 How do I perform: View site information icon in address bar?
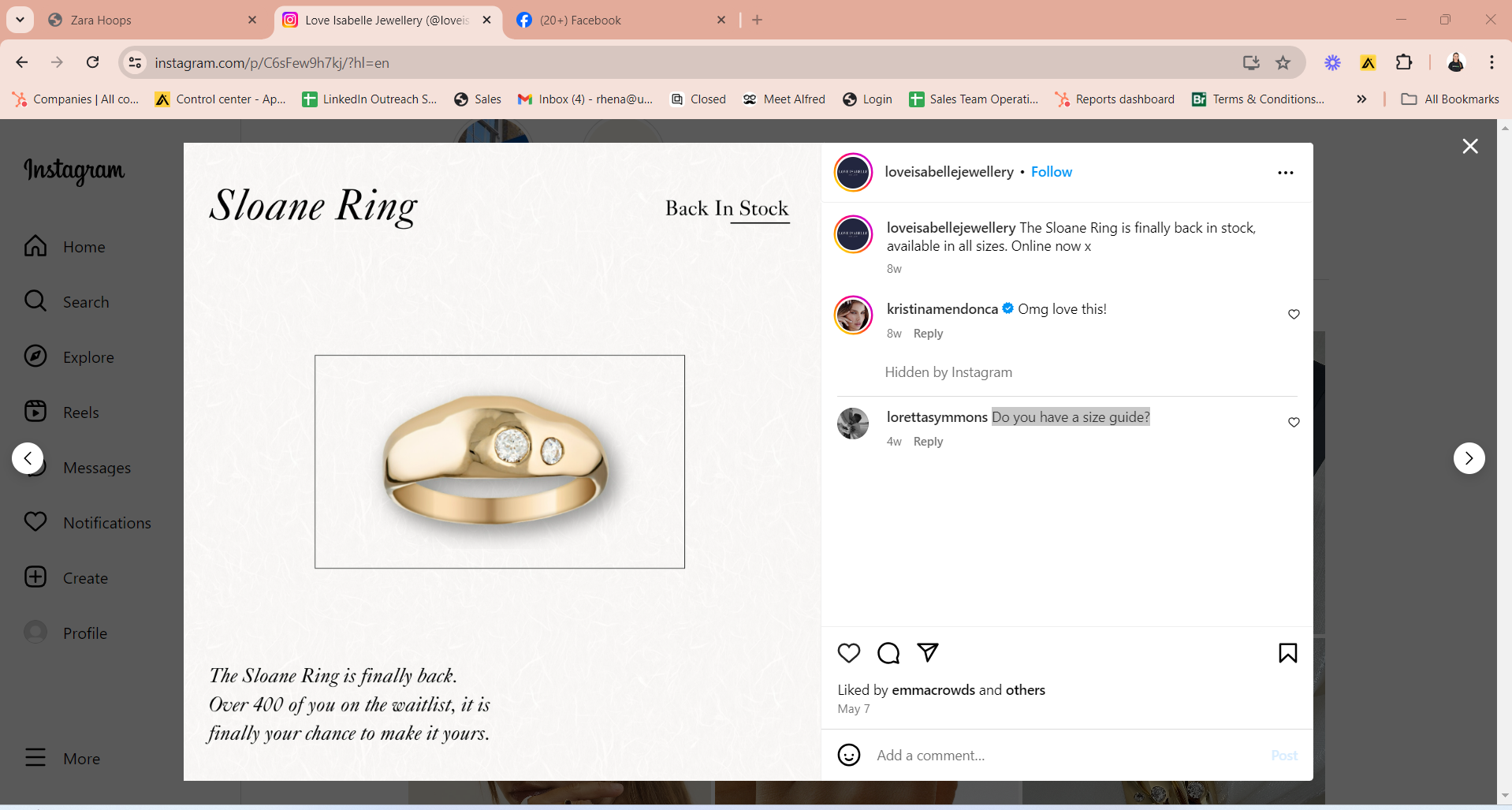pos(136,62)
